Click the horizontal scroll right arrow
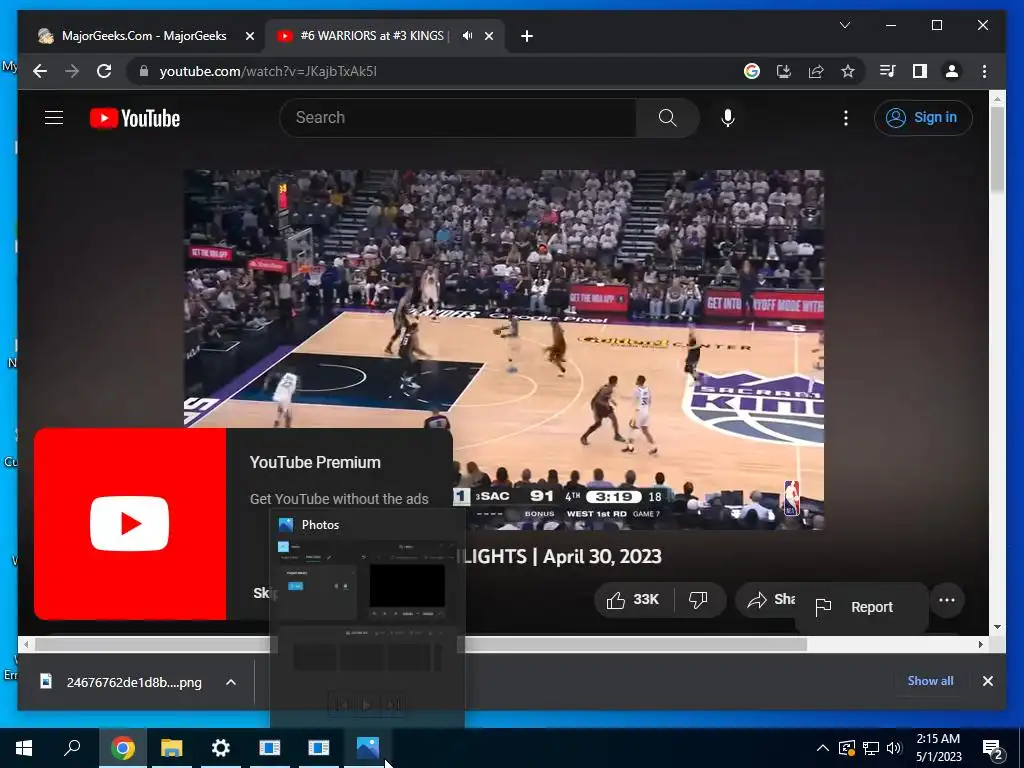This screenshot has width=1024, height=768. tap(980, 644)
